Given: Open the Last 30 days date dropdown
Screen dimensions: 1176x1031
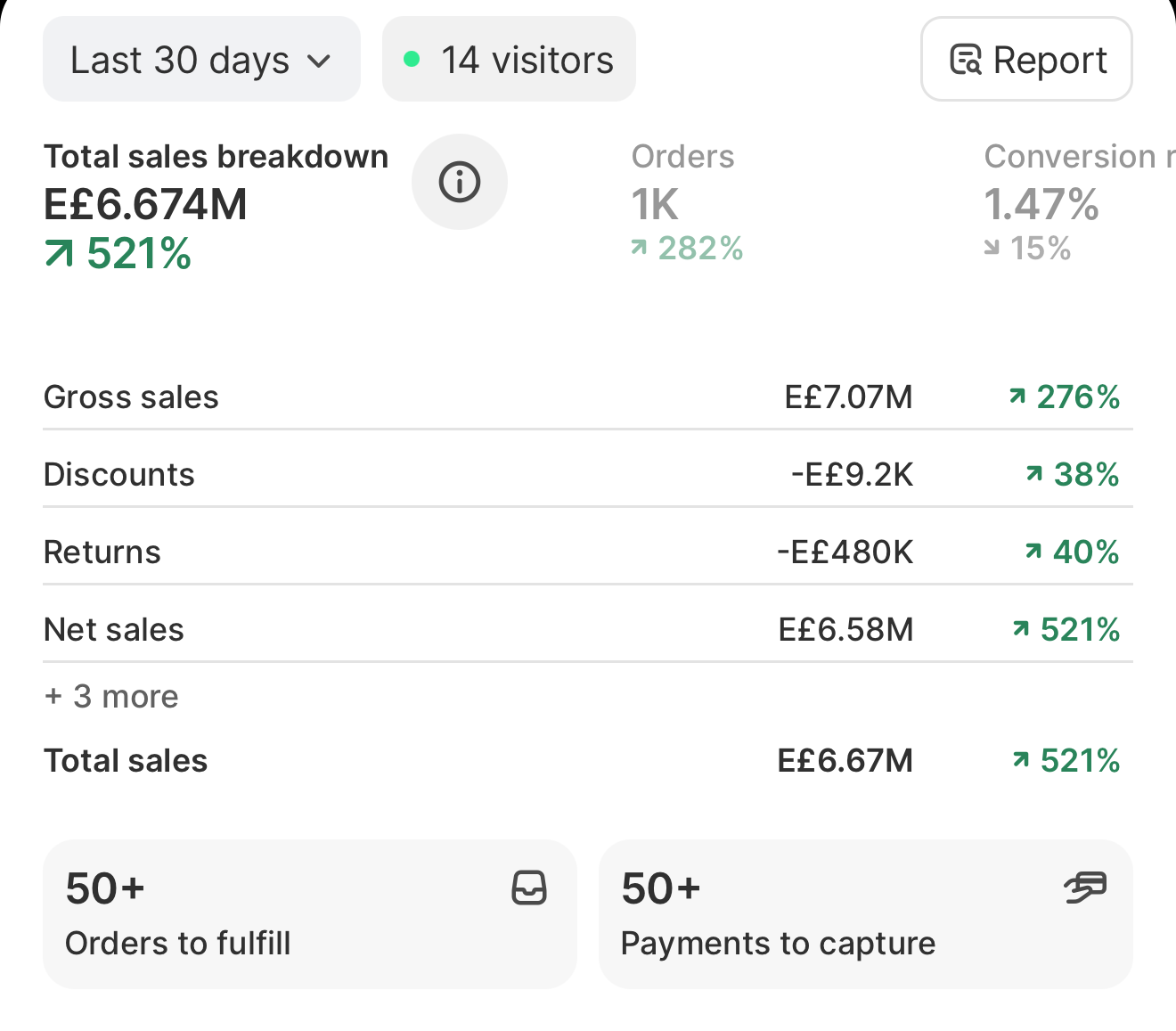Looking at the screenshot, I should (x=201, y=59).
